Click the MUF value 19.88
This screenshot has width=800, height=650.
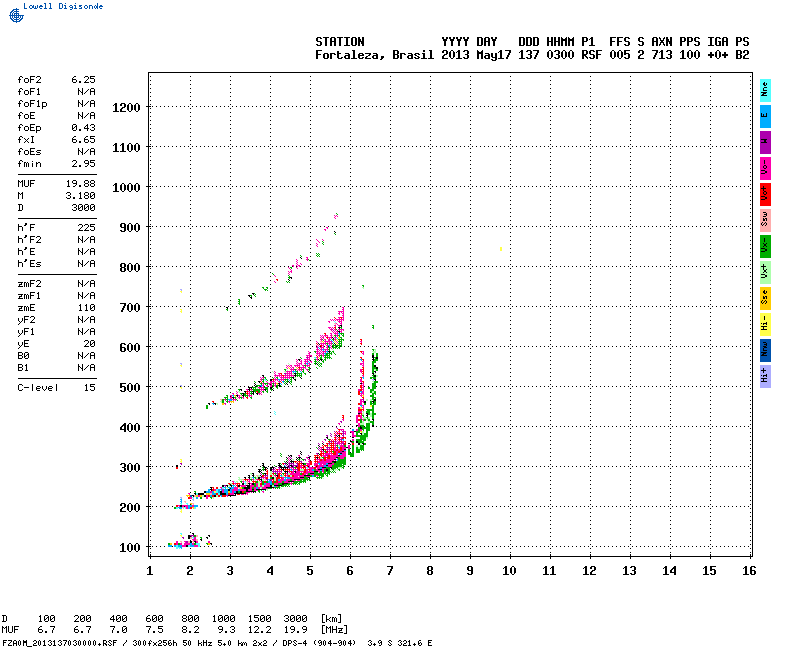[81, 184]
